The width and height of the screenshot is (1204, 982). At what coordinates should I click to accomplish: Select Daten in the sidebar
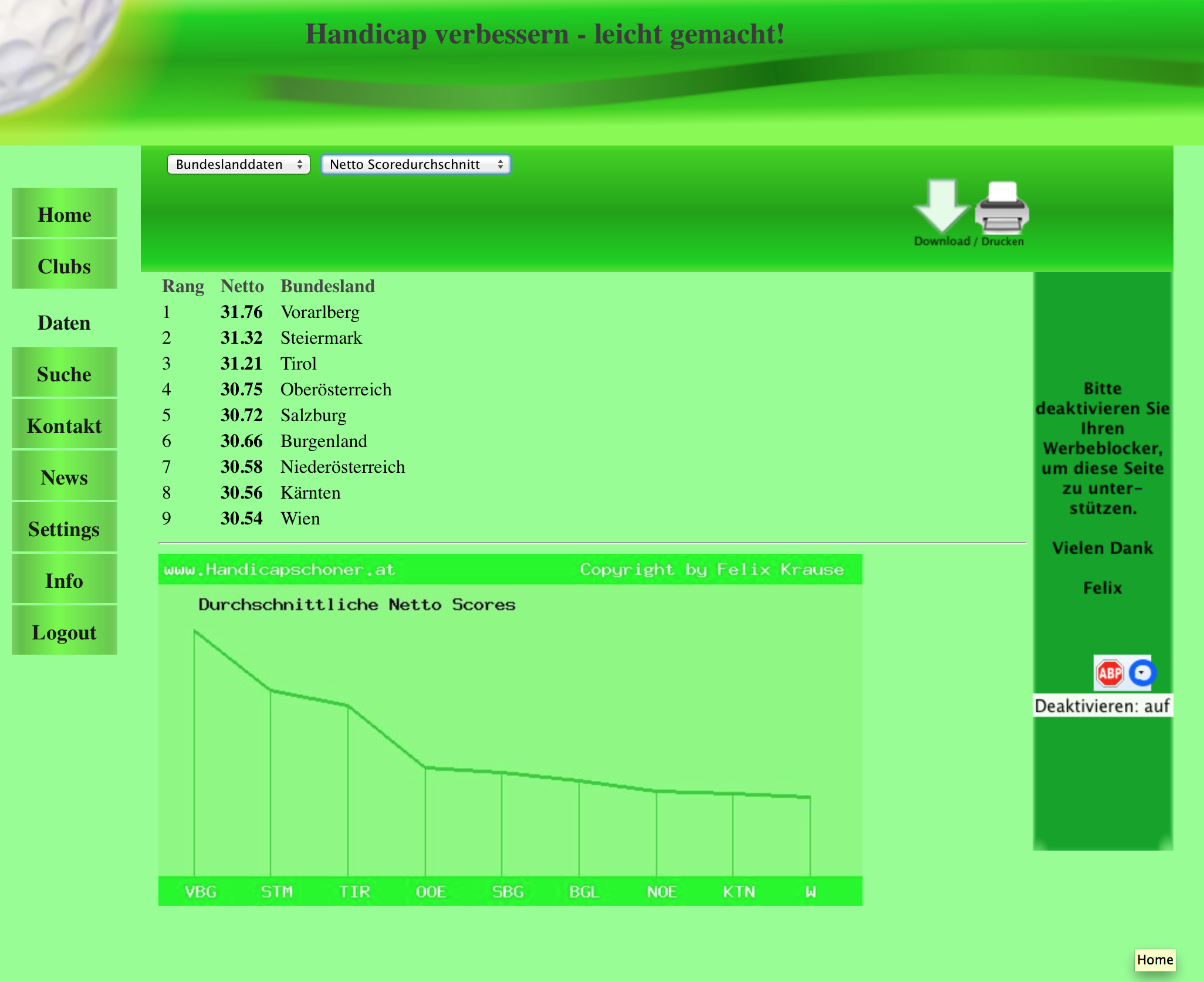65,323
